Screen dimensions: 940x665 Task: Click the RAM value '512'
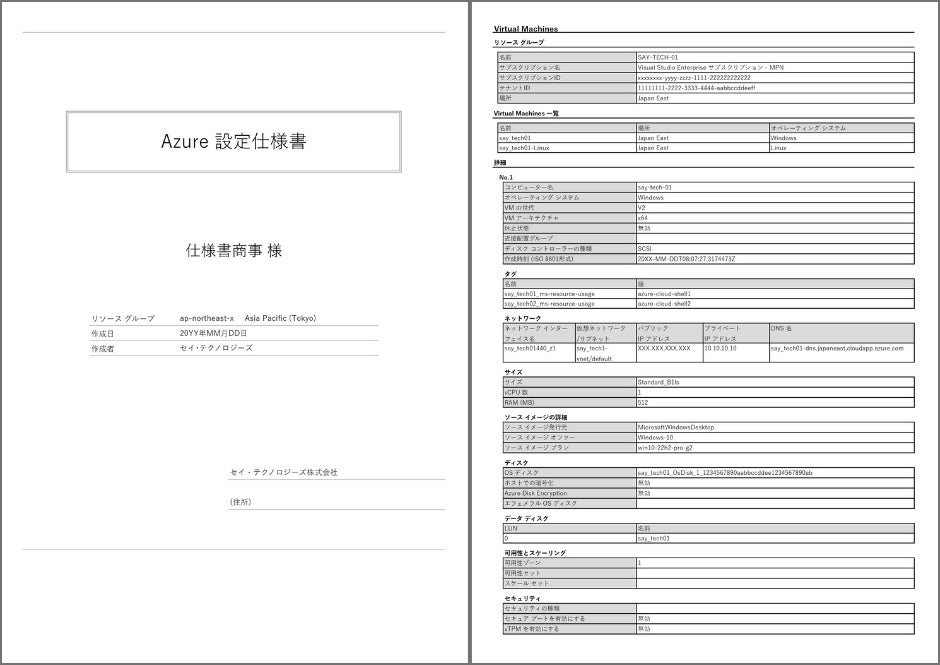pyautogui.click(x=643, y=402)
